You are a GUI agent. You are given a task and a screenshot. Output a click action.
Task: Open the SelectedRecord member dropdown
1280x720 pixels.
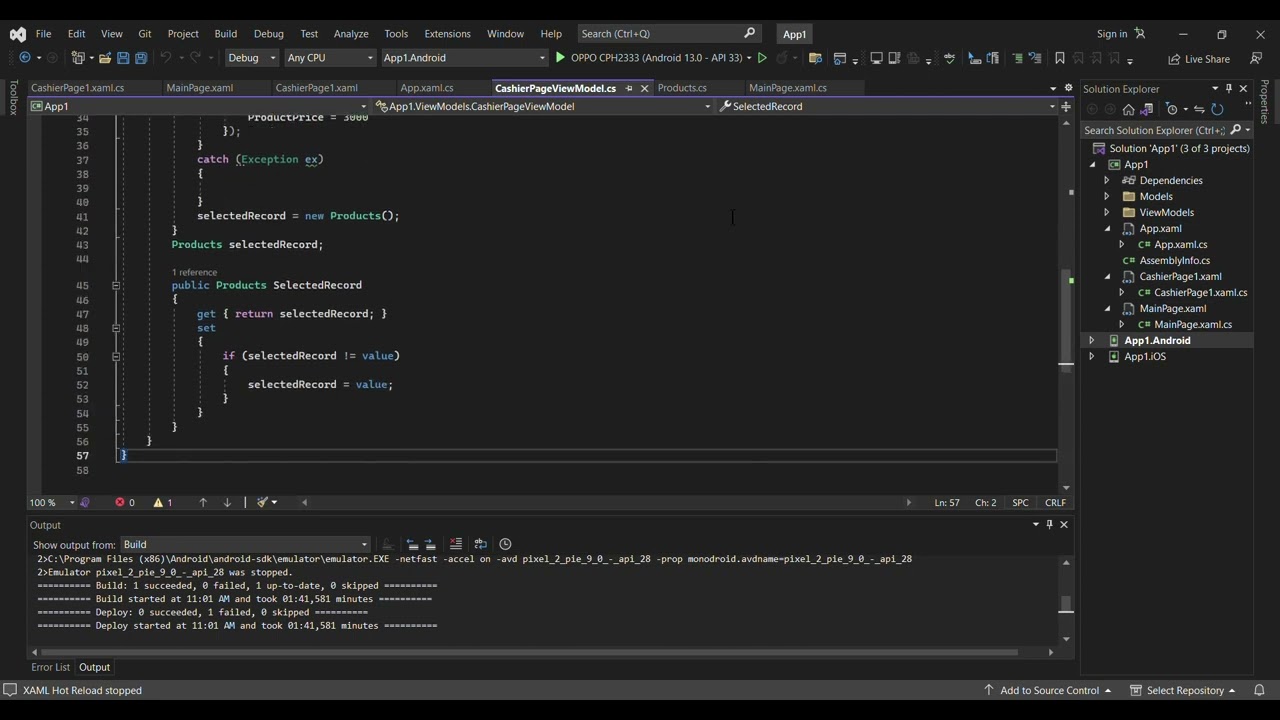tap(888, 106)
